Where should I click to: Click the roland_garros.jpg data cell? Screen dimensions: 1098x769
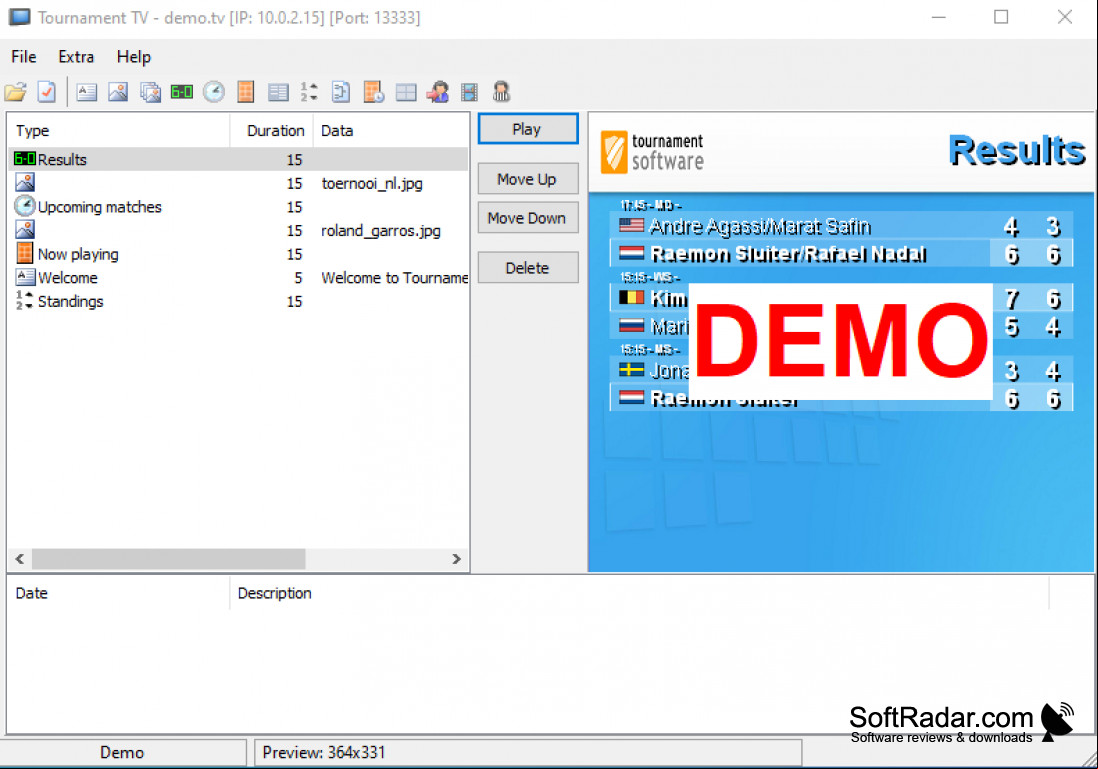(x=381, y=230)
